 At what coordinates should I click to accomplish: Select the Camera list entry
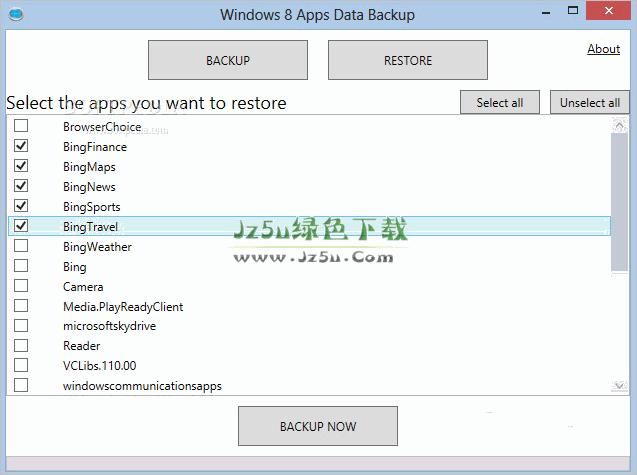point(83,287)
